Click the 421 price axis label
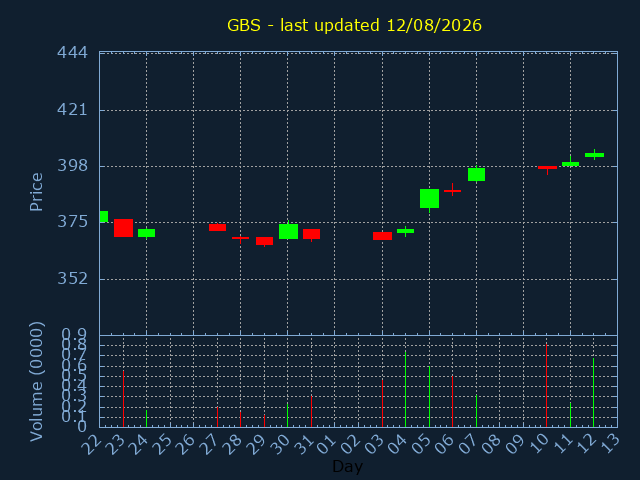This screenshot has width=640, height=480. tap(72, 109)
